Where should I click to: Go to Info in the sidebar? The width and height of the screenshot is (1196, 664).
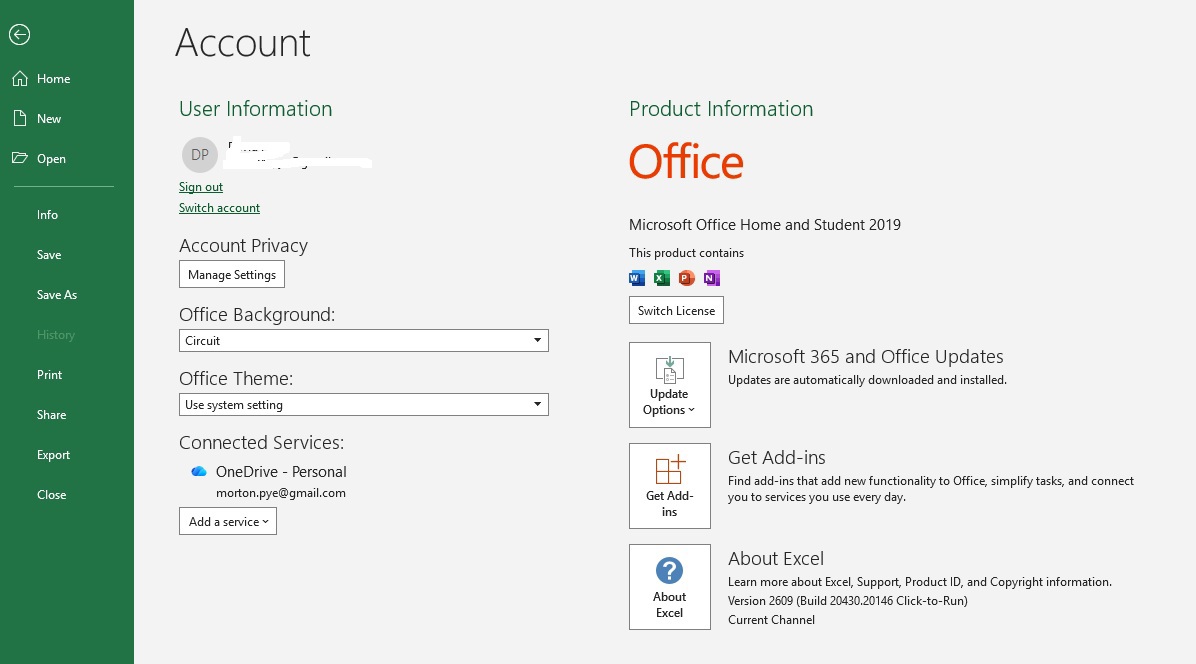tap(47, 215)
